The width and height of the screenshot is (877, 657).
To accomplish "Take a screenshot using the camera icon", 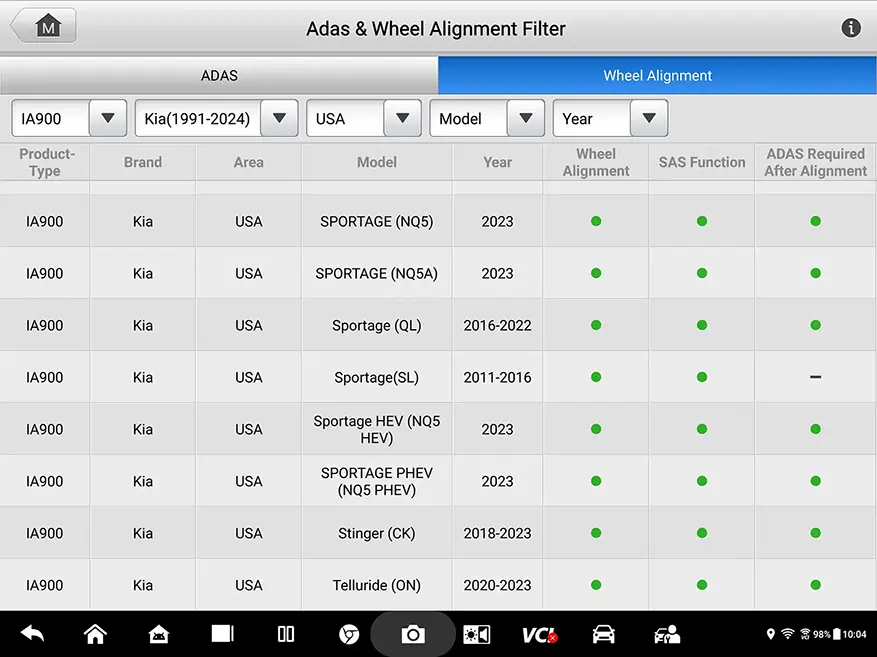I will click(x=412, y=634).
